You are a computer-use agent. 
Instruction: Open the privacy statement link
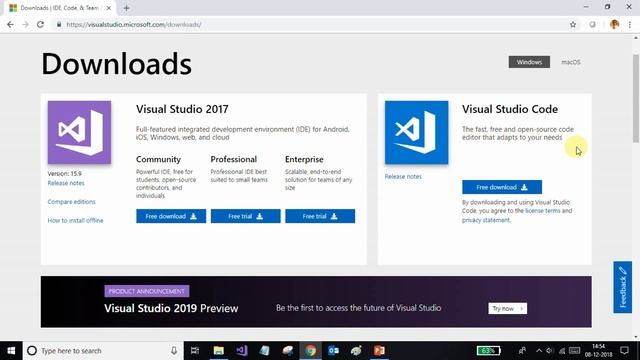486,220
